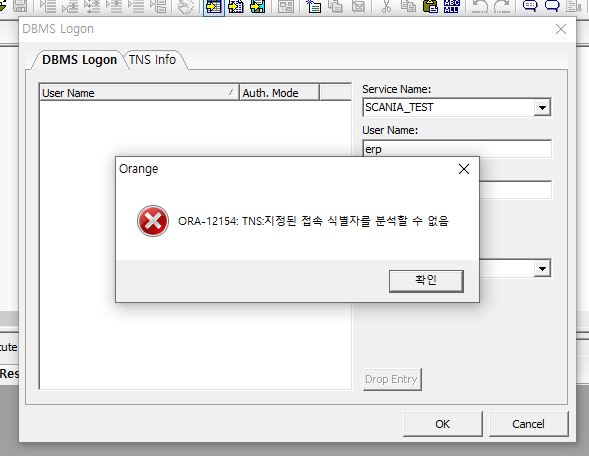589x456 pixels.
Task: Click the floppy disk save icon
Action: click(x=20, y=6)
